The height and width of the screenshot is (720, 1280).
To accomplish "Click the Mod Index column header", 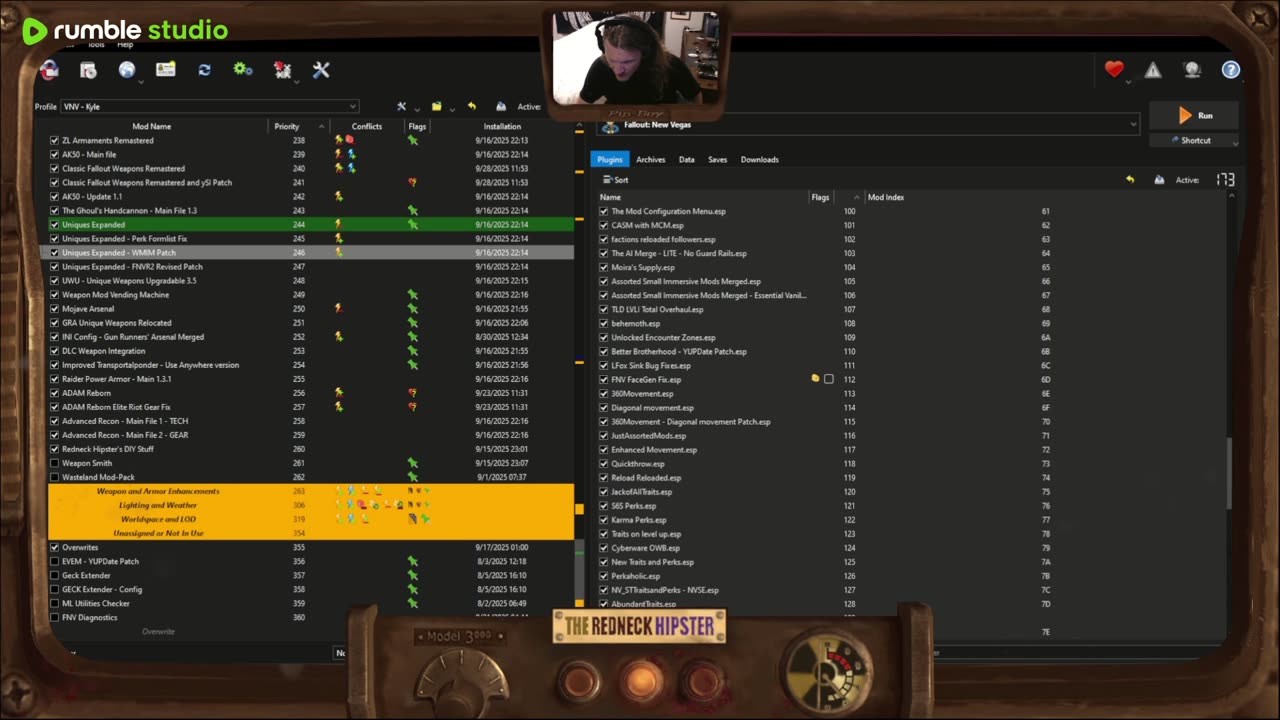I will coord(886,197).
